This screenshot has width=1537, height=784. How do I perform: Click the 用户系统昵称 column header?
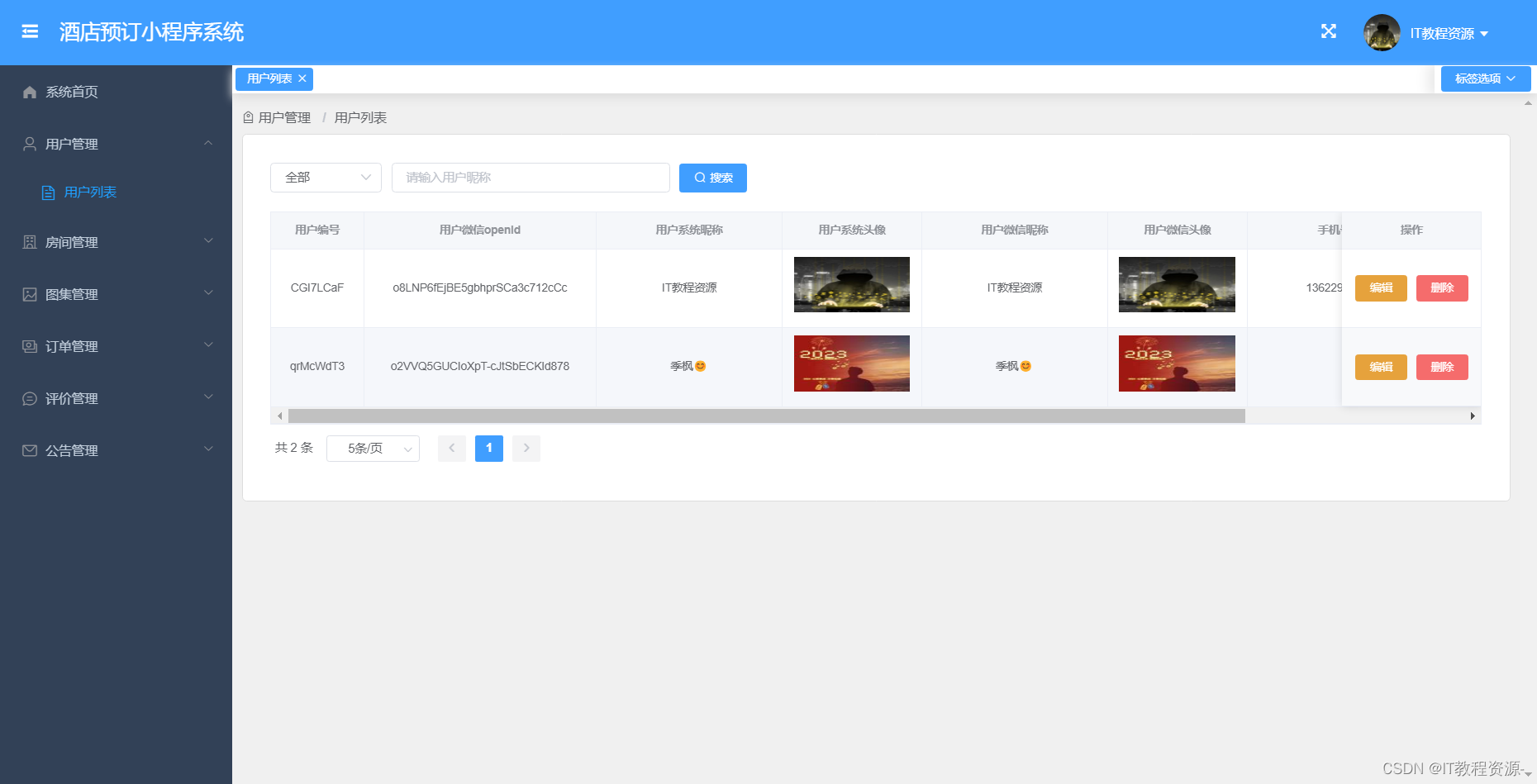point(689,230)
